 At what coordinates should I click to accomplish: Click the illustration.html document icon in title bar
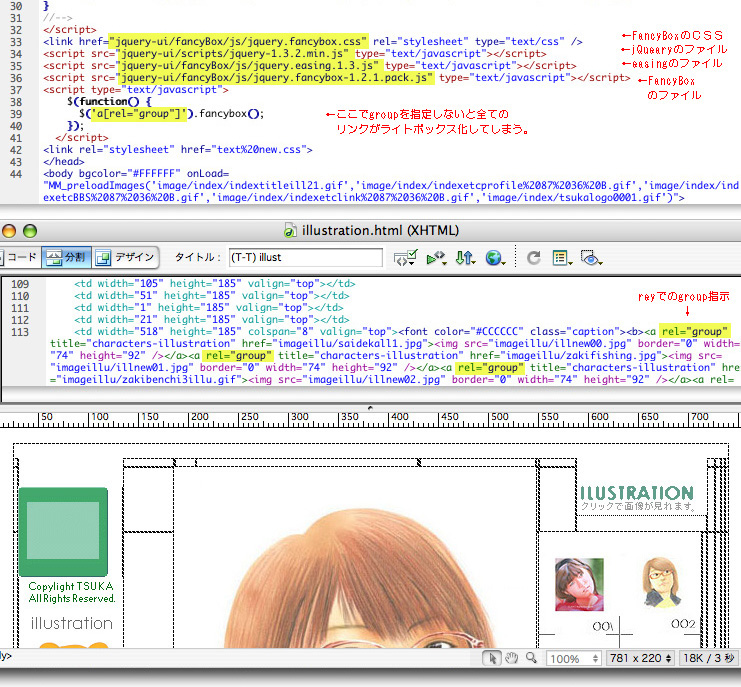pos(290,230)
